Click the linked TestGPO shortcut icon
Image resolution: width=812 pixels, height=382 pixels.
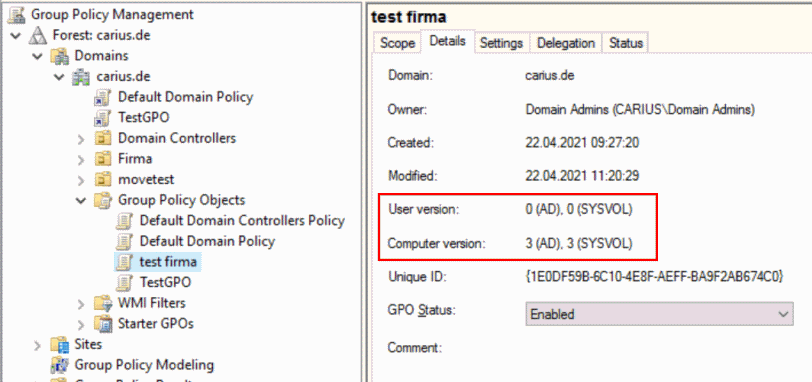[103, 118]
